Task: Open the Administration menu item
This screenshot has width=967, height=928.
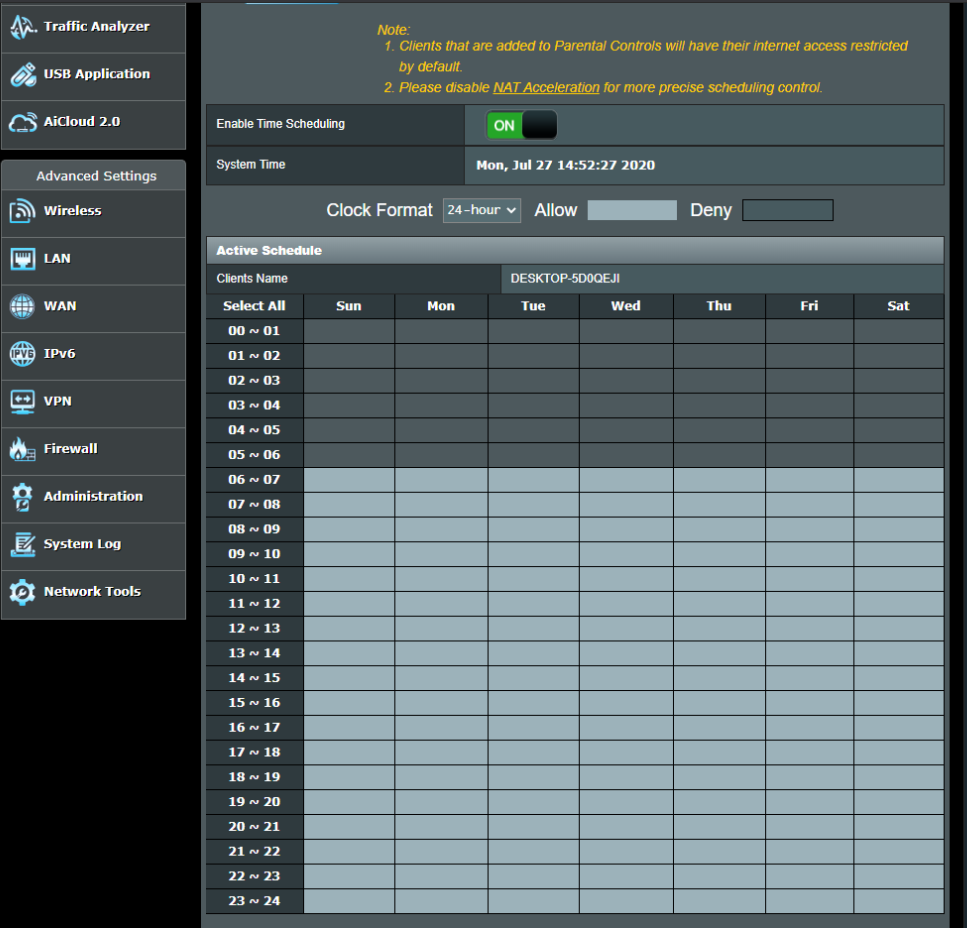Action: click(x=93, y=497)
